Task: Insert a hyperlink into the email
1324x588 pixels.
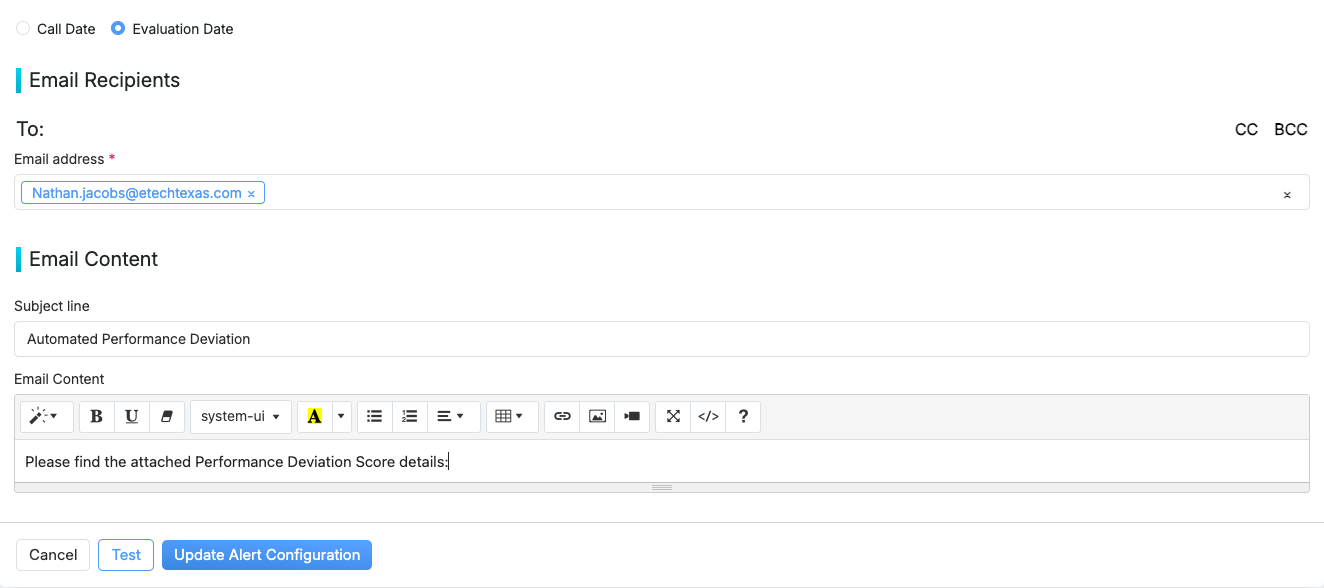Action: click(562, 416)
